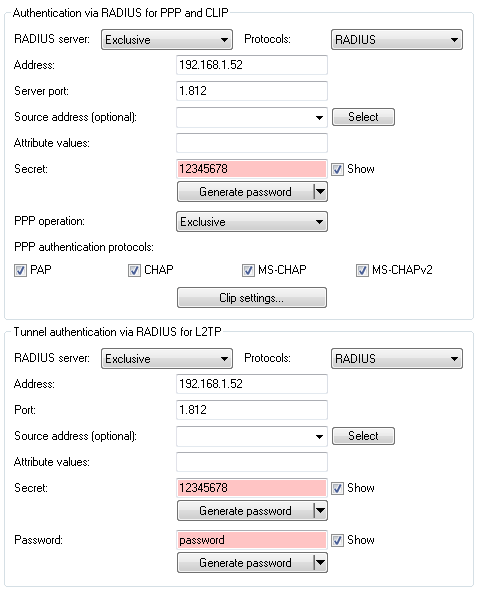Toggle the PAP checkbox
The image size is (481, 593).
click(20, 270)
